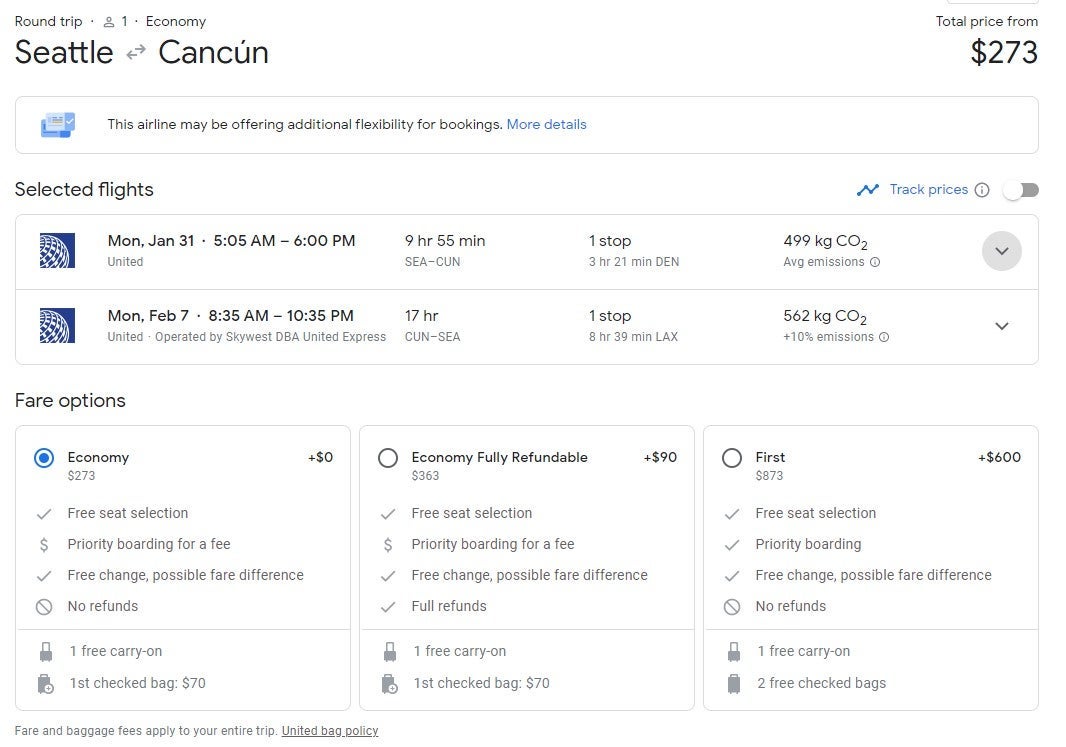Select the Economy fare radio button
The height and width of the screenshot is (747, 1066).
(x=44, y=458)
